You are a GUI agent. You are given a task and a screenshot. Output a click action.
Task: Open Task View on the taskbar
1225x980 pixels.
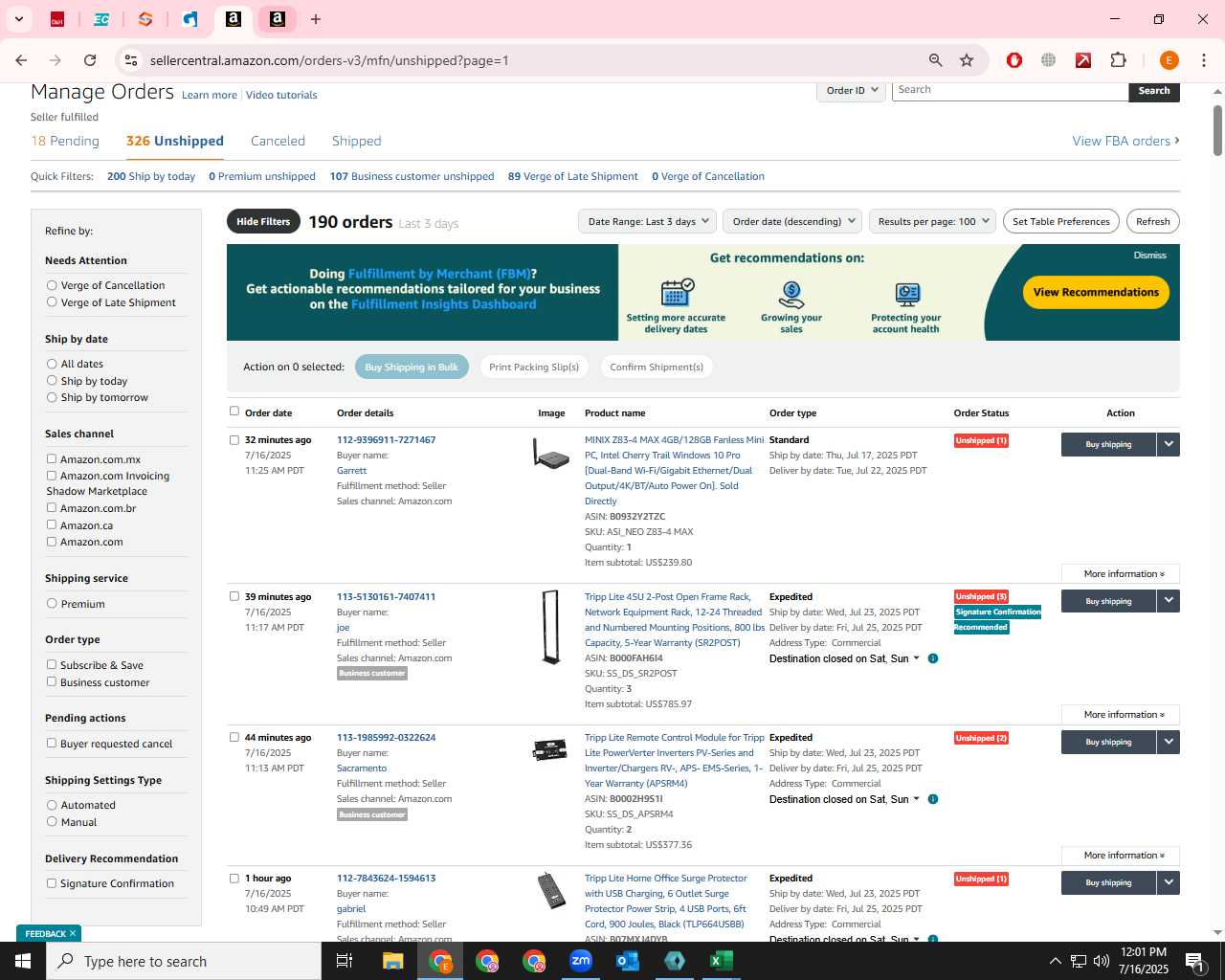(345, 961)
